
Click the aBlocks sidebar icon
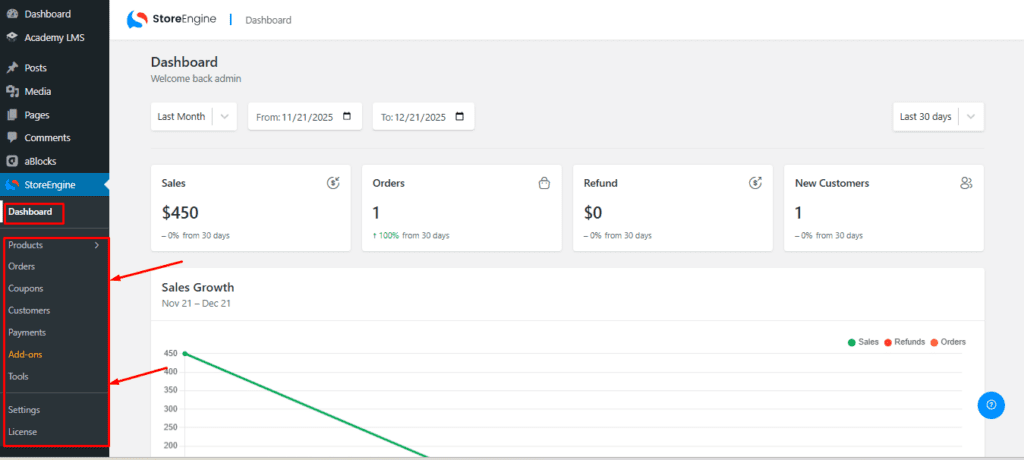pos(12,161)
